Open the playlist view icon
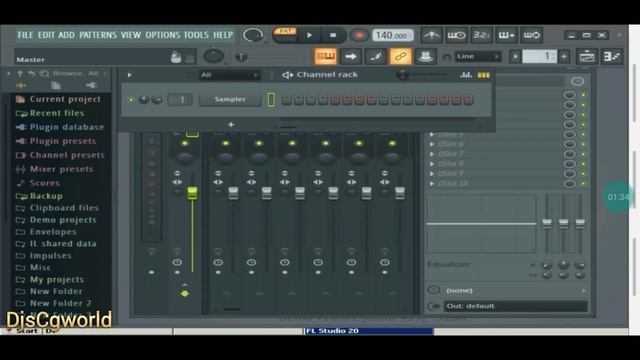 click(587, 57)
